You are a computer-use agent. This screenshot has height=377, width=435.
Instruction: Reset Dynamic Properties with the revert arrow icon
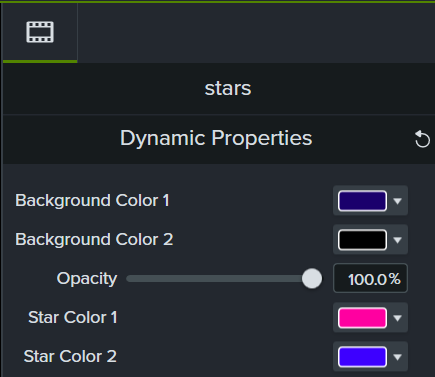[x=422, y=139]
